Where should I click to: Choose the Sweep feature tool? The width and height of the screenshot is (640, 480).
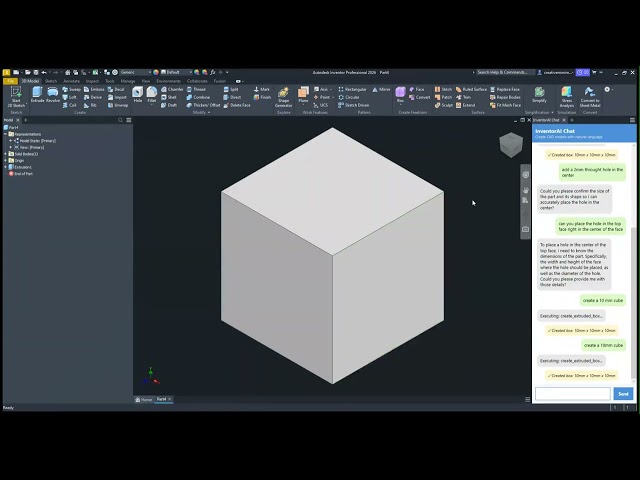[71, 89]
